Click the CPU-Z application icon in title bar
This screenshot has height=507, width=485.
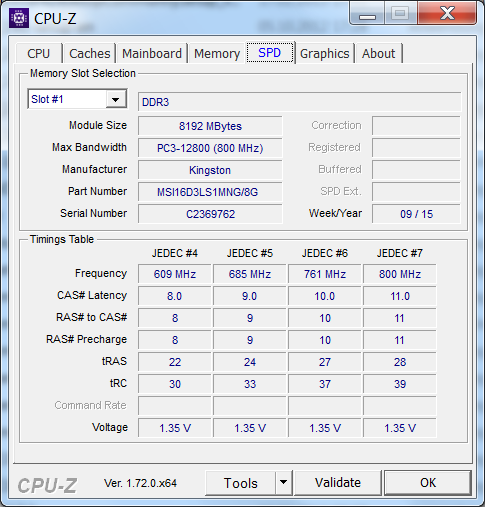[19, 18]
